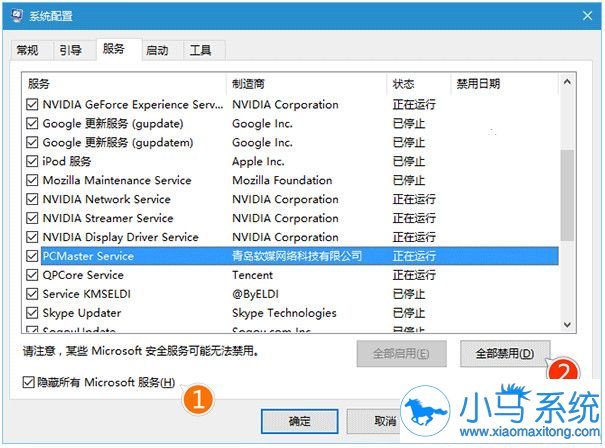The width and height of the screenshot is (605, 448).
Task: Click the 全部禁用(D) button
Action: coord(505,353)
